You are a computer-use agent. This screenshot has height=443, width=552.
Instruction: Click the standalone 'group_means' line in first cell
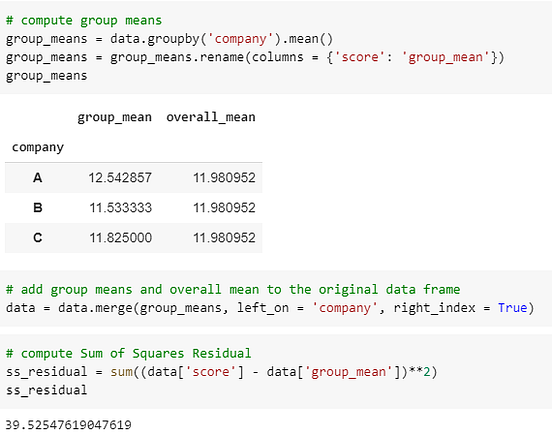(x=46, y=76)
